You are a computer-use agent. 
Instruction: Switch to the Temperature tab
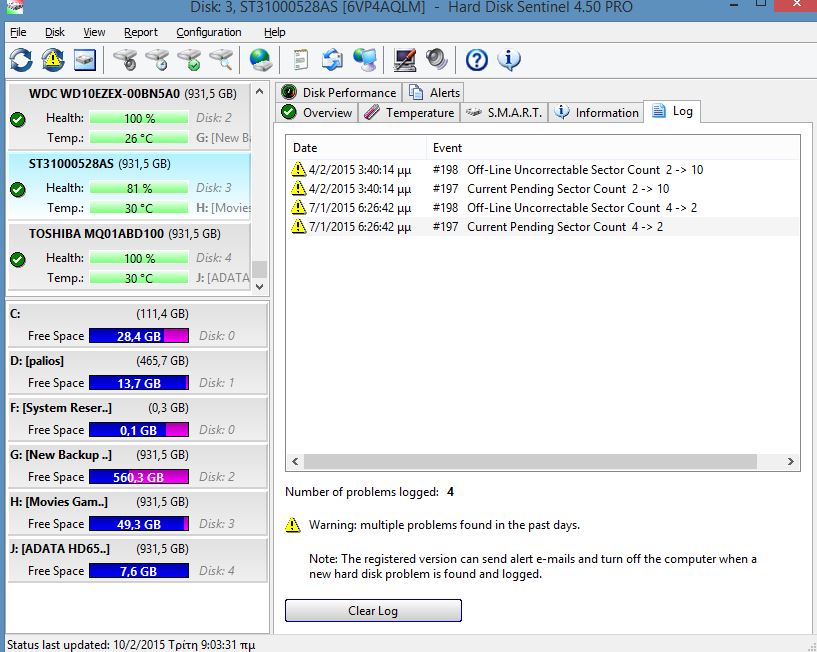point(409,113)
